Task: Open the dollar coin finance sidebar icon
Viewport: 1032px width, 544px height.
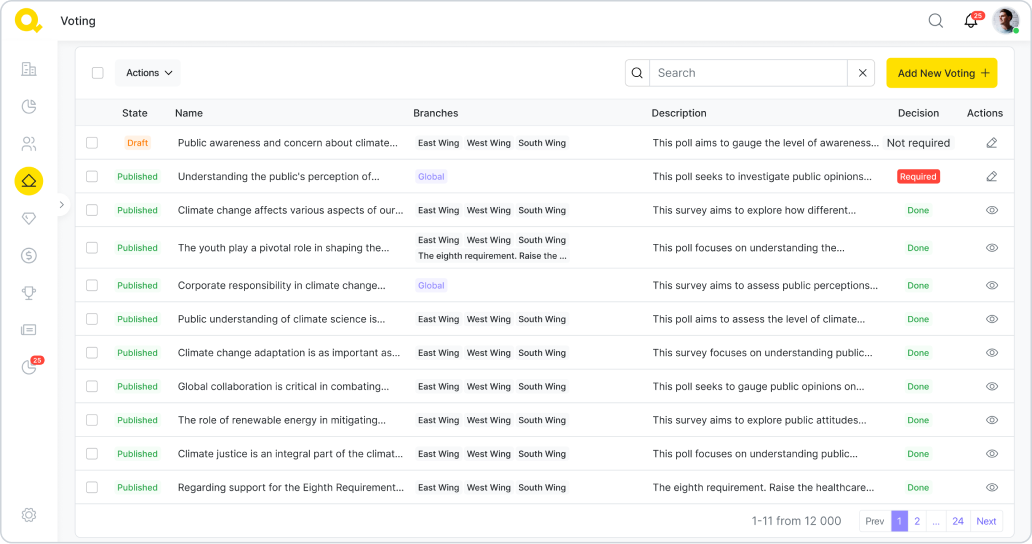Action: pyautogui.click(x=29, y=255)
